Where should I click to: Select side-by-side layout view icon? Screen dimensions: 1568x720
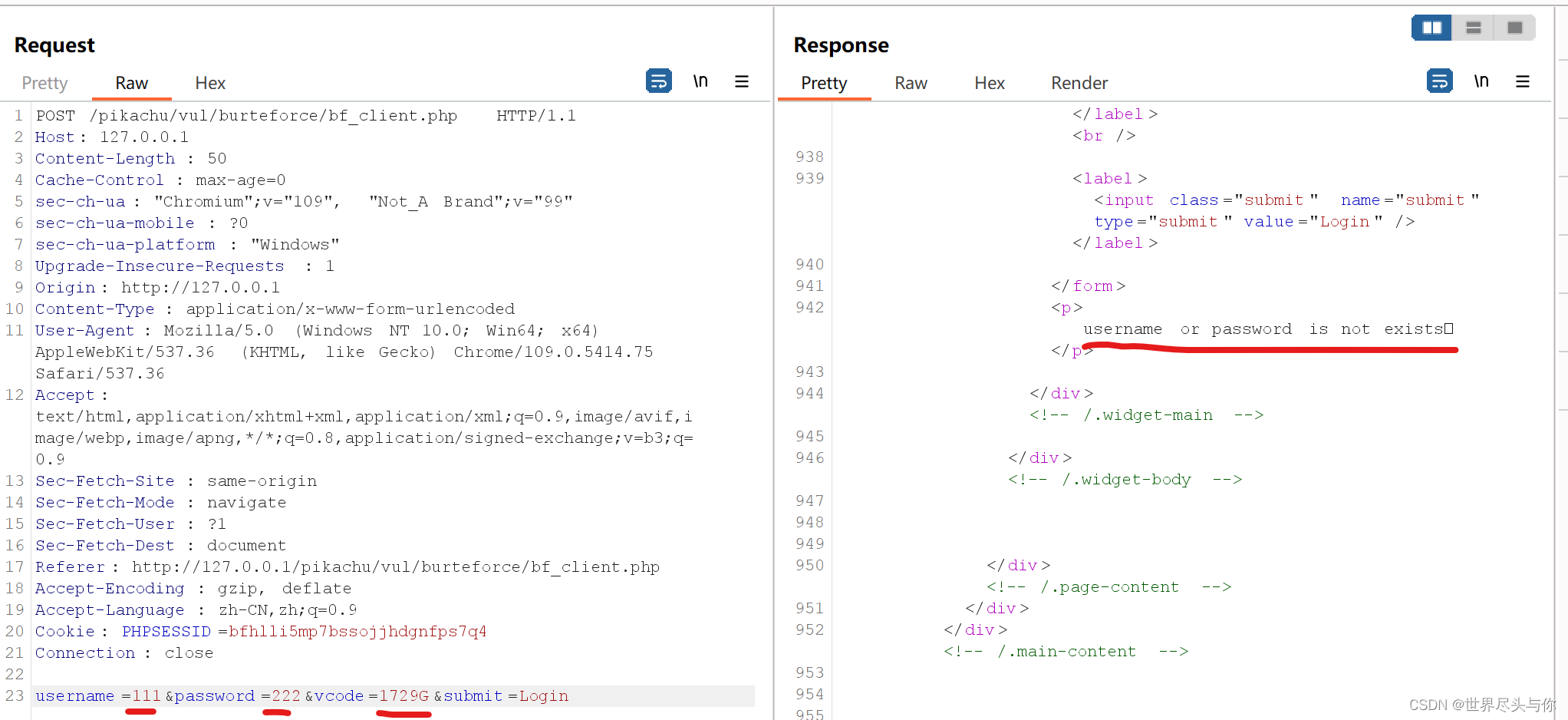click(x=1431, y=28)
